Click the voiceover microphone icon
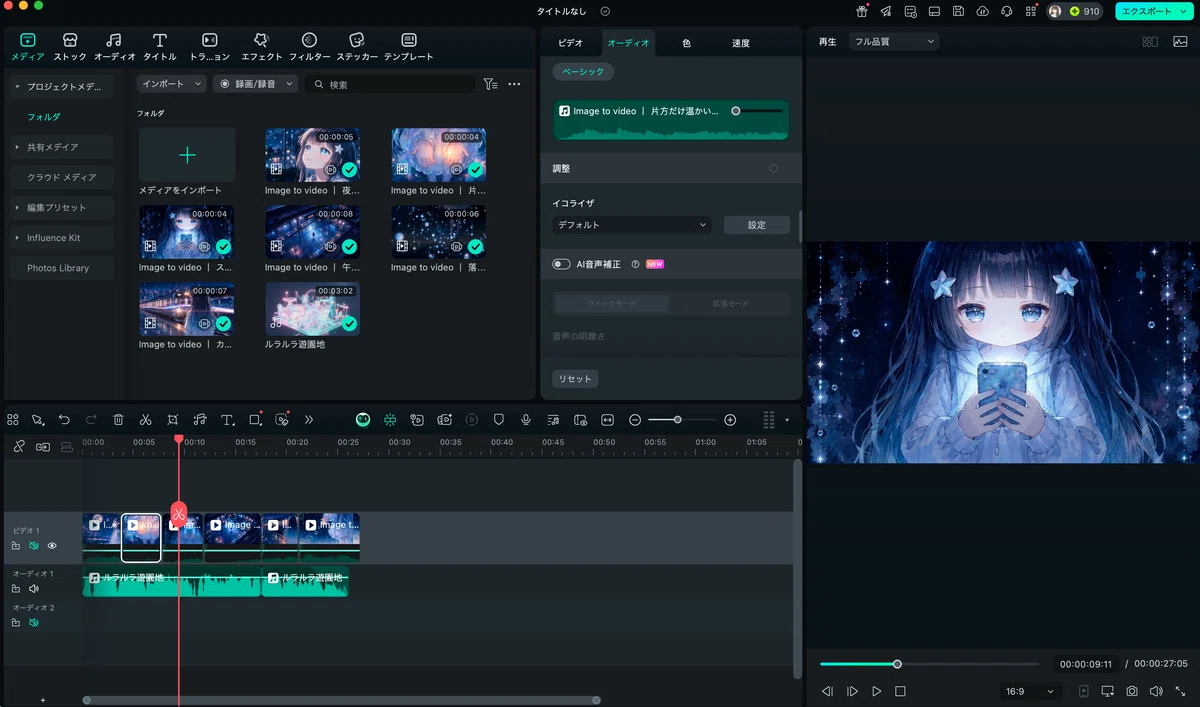Viewport: 1200px width, 707px height. coord(526,420)
